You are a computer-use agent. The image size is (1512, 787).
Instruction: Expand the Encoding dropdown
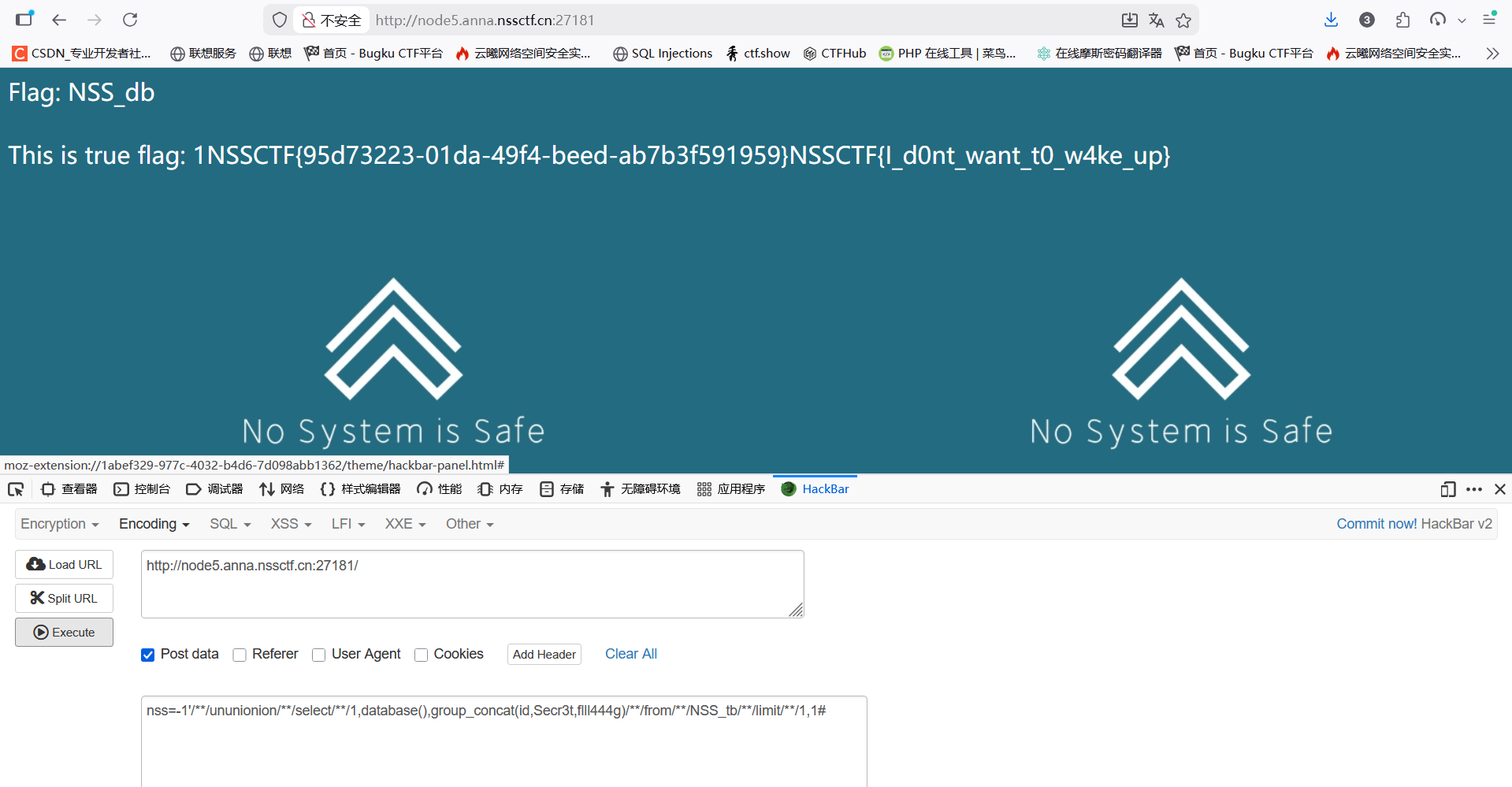click(x=154, y=524)
